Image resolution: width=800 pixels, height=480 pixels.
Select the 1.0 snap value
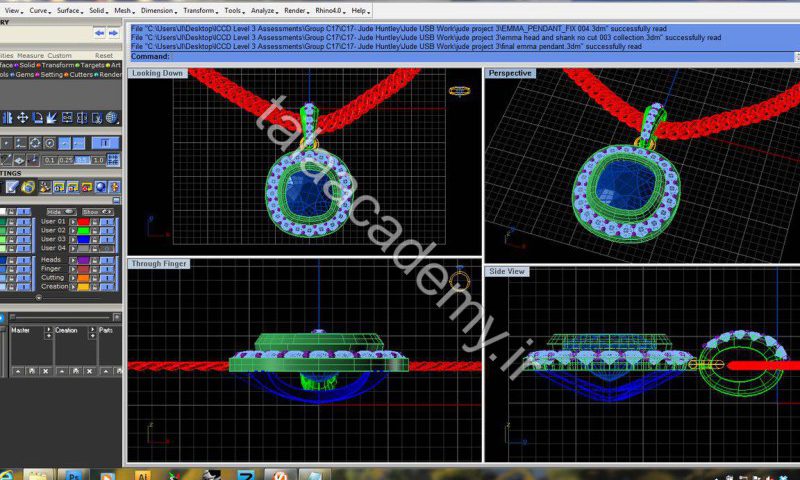pos(99,160)
